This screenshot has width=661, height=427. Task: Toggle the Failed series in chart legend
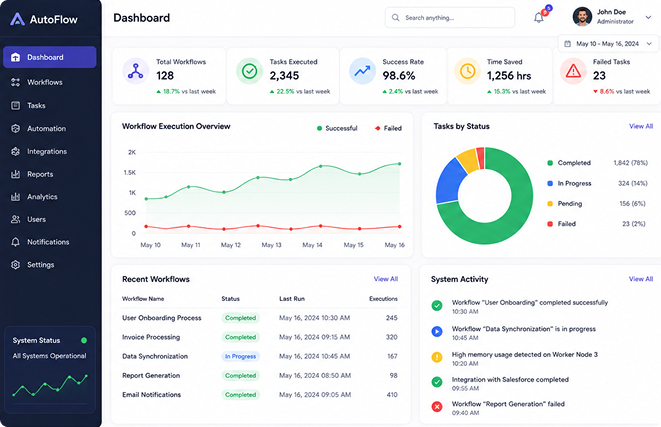[388, 128]
